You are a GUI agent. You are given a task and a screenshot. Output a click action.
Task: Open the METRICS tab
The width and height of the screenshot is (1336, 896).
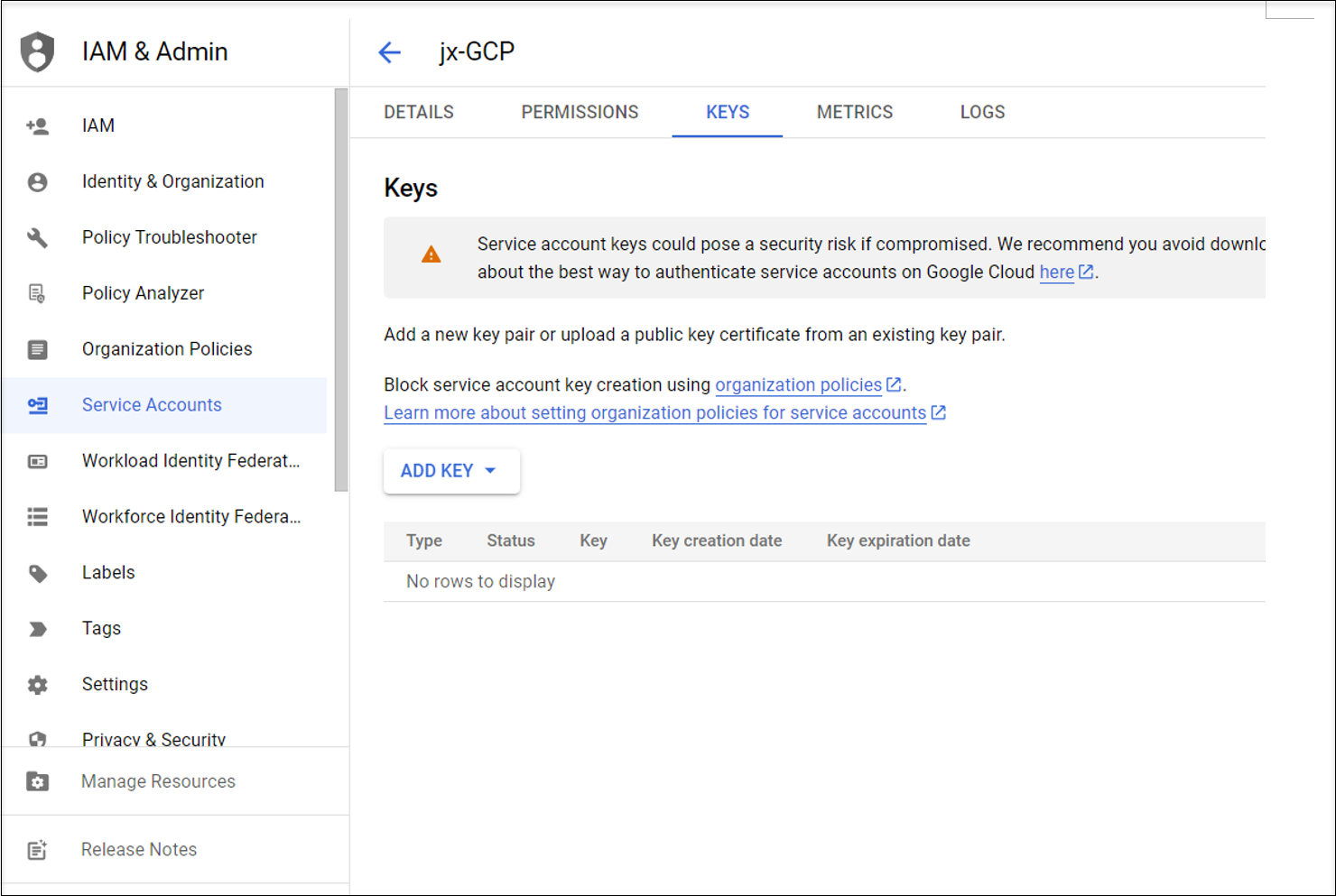click(854, 112)
